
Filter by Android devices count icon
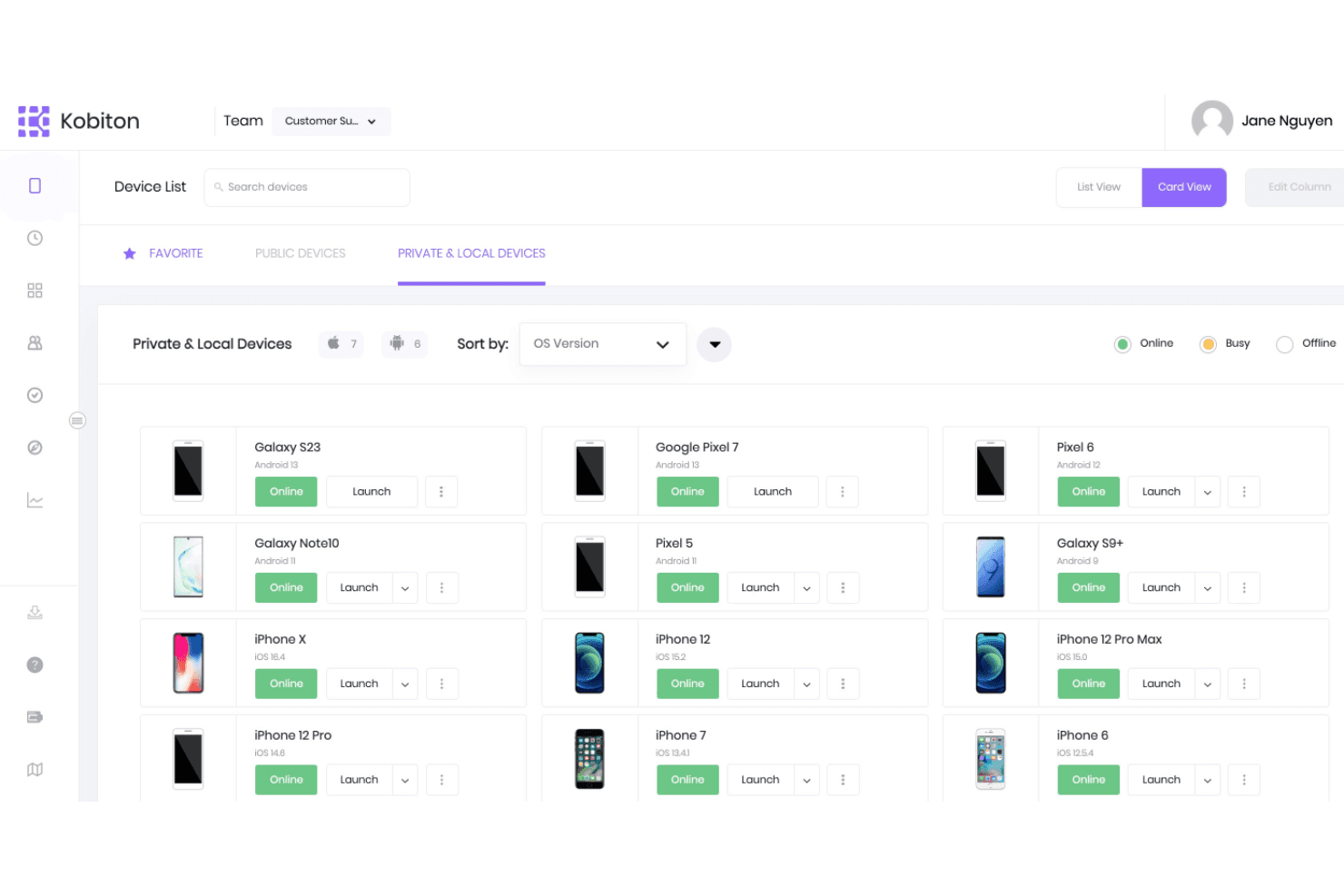[x=405, y=344]
